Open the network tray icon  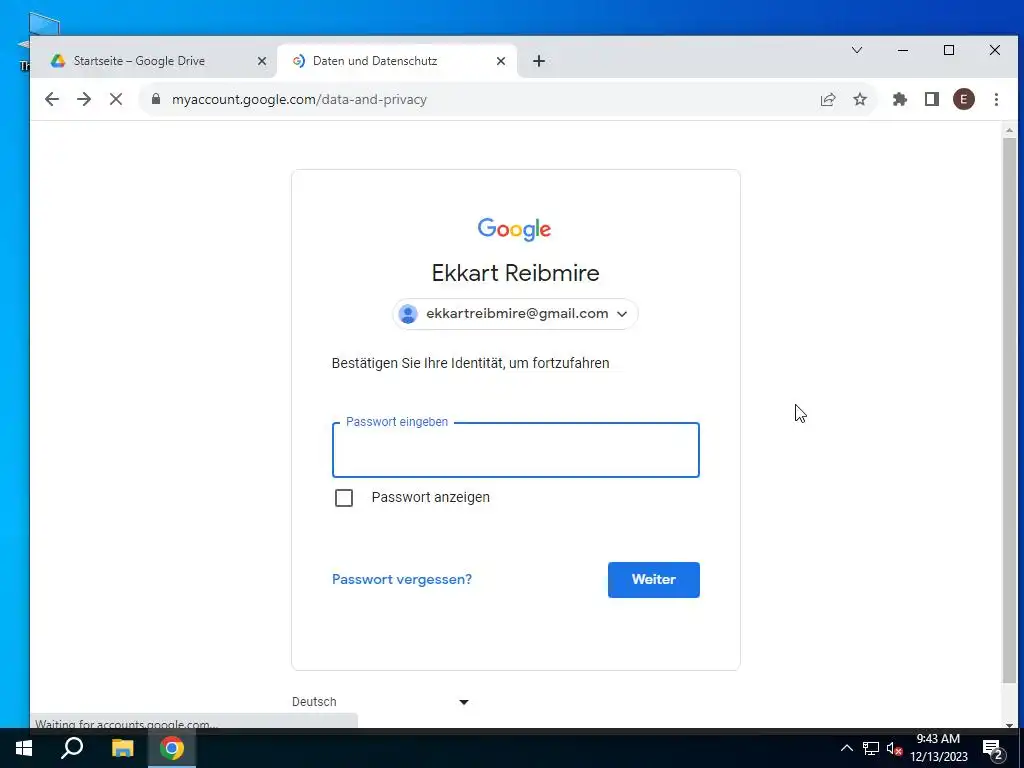pos(871,748)
